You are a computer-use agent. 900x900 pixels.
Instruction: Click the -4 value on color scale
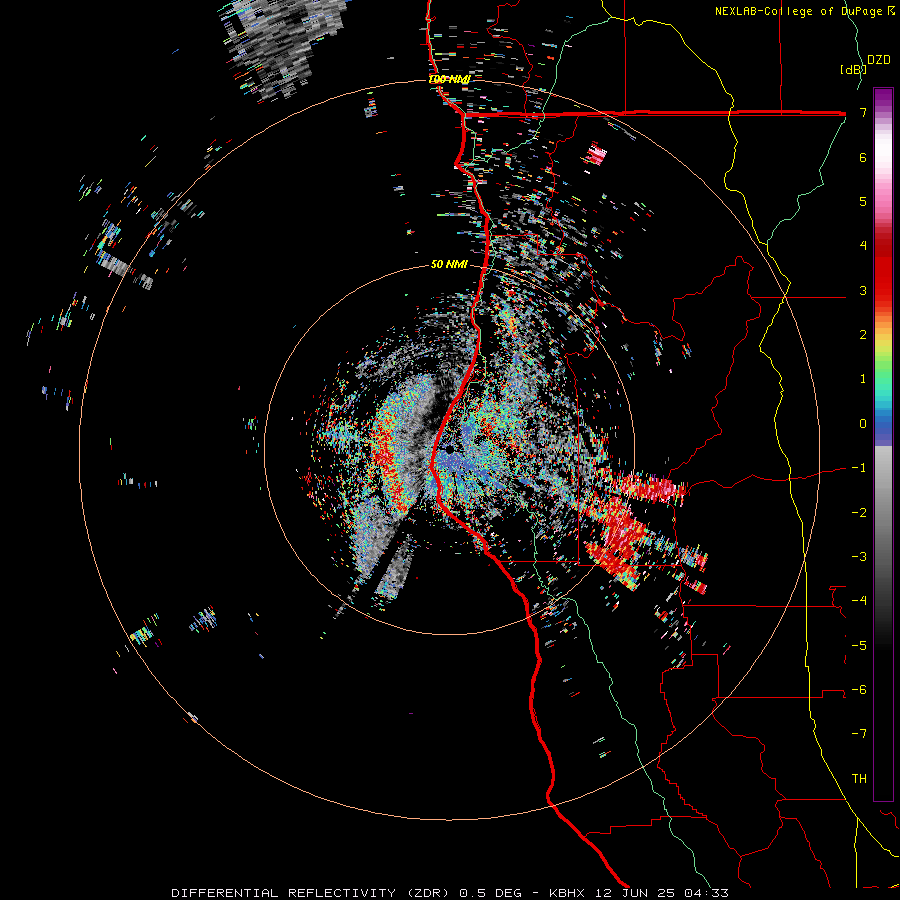click(x=859, y=600)
